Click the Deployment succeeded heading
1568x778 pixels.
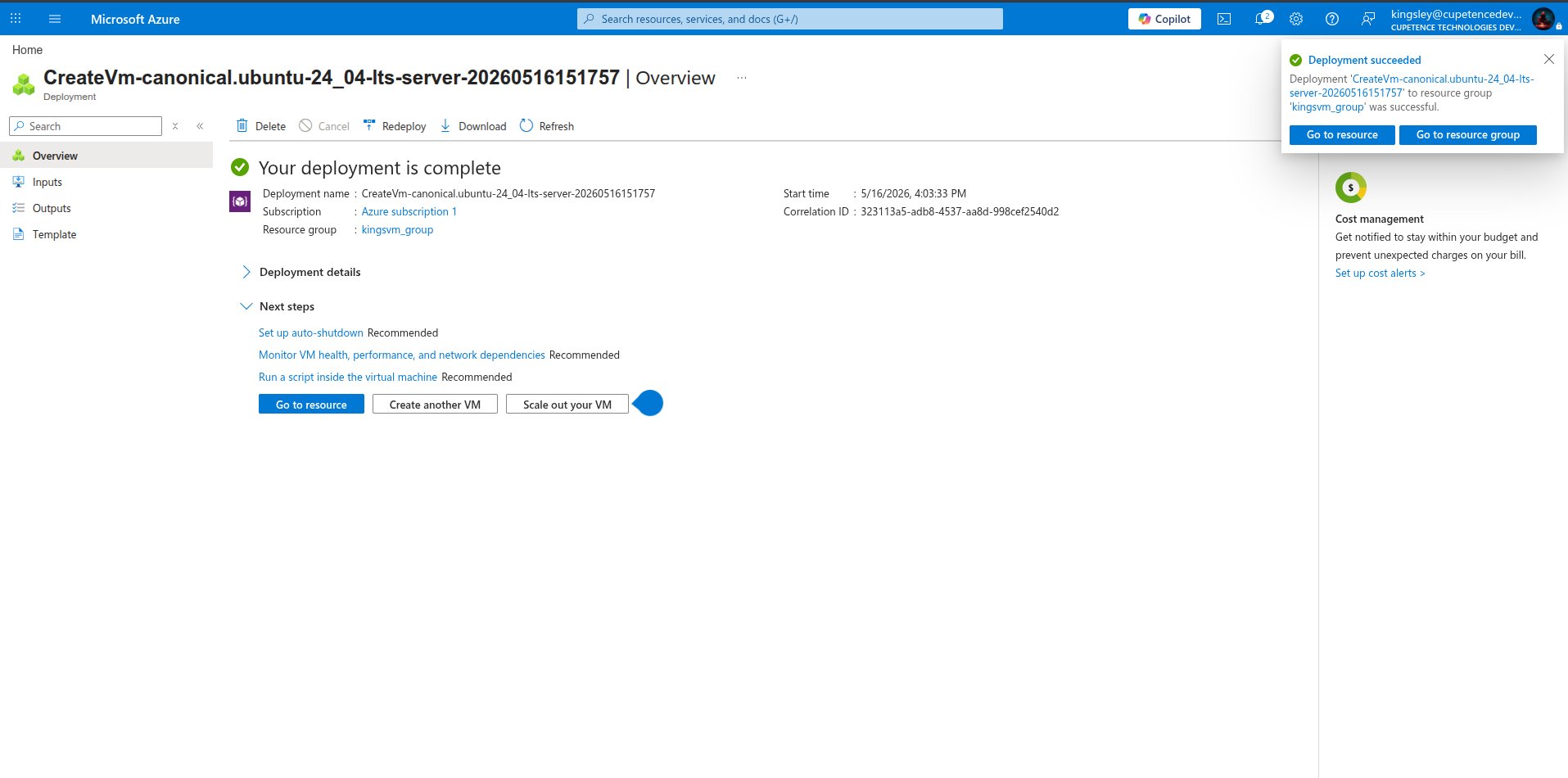point(1365,60)
